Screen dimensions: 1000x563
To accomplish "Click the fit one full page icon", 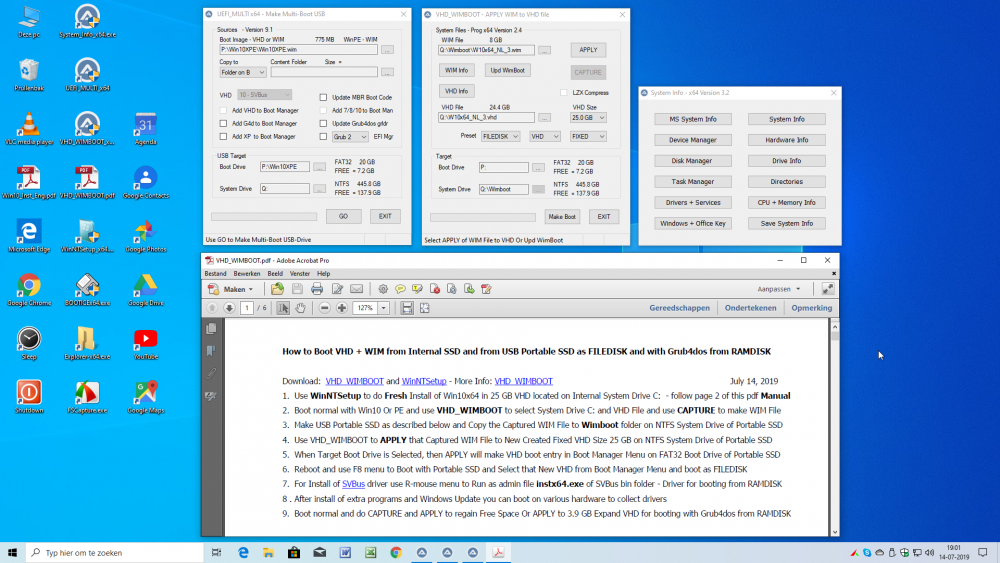I will tap(424, 308).
